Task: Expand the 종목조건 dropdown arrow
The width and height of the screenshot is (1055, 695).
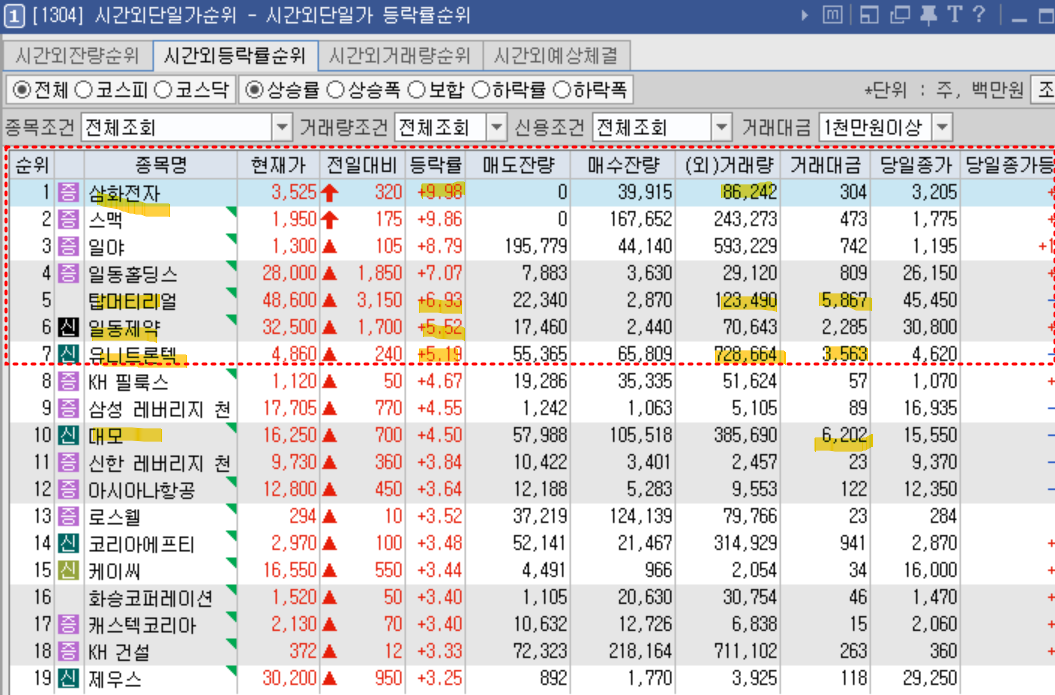Action: (x=282, y=127)
